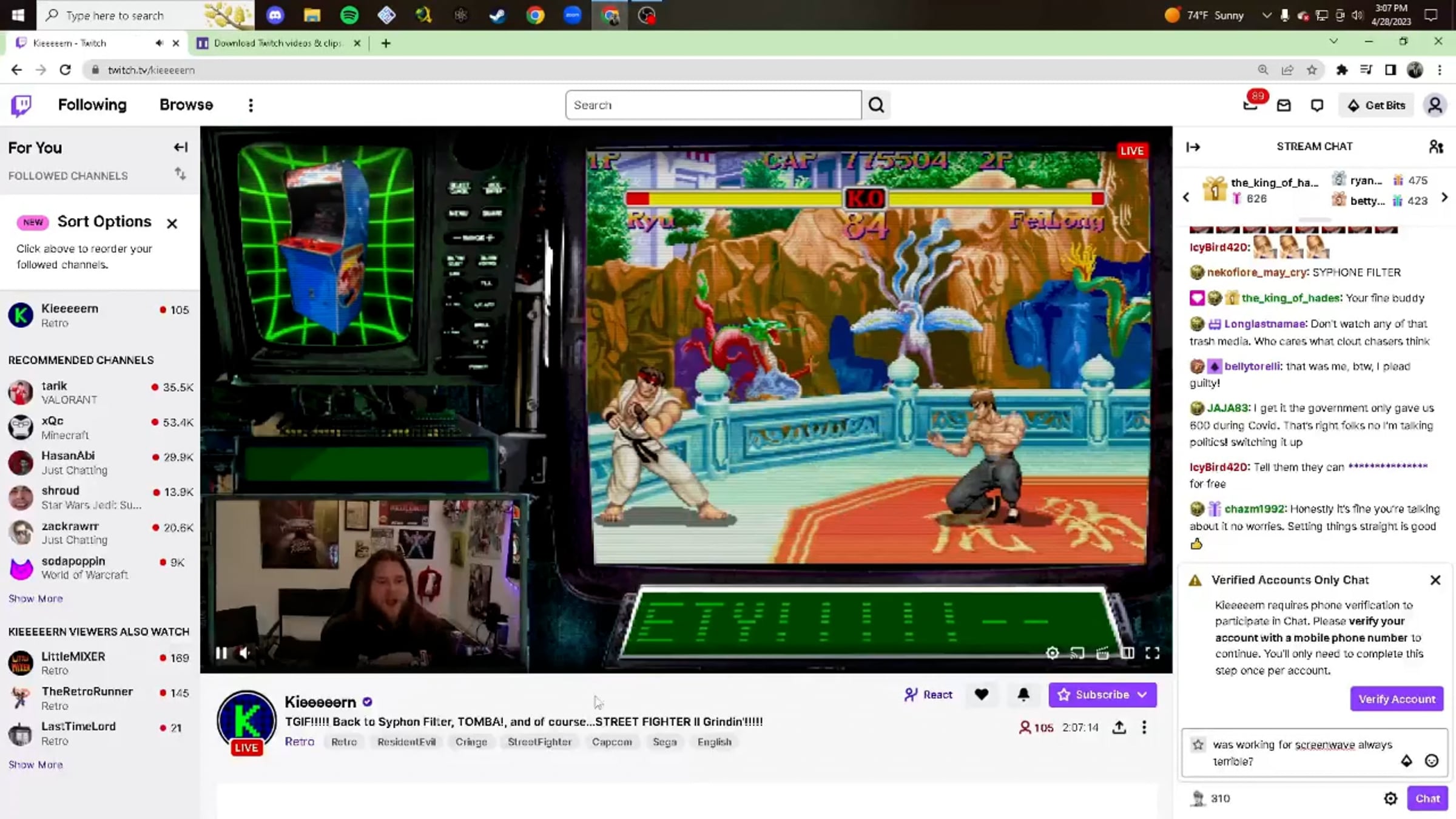Enter fullscreen video mode
The width and height of the screenshot is (1456, 819).
(1152, 653)
